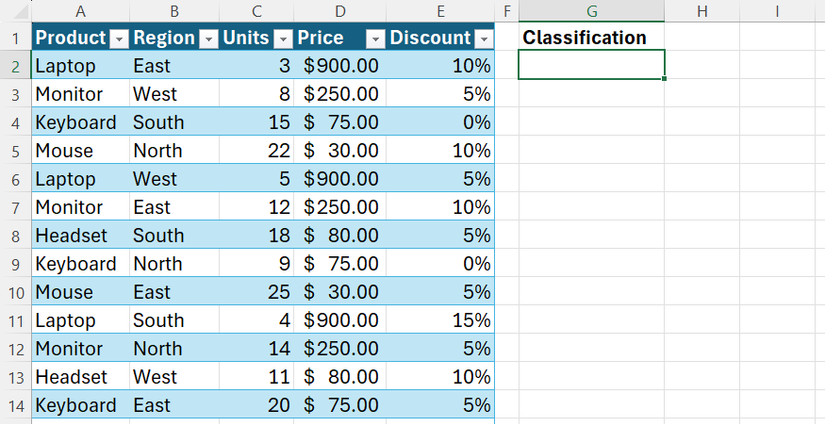Click the $900.00 price in row 11
The width and height of the screenshot is (825, 424).
pyautogui.click(x=340, y=321)
